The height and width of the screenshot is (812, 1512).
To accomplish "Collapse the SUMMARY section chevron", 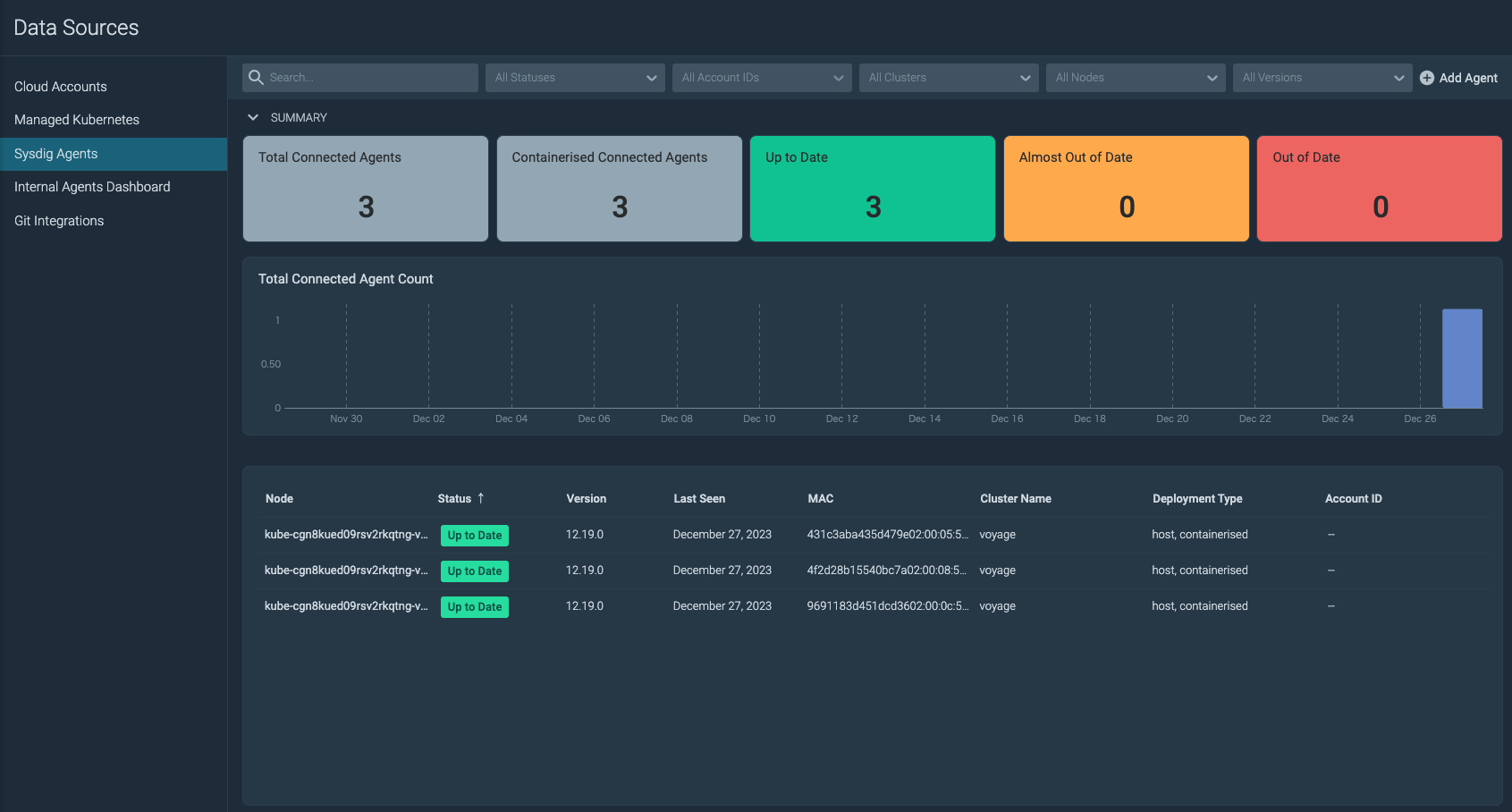I will 253,117.
